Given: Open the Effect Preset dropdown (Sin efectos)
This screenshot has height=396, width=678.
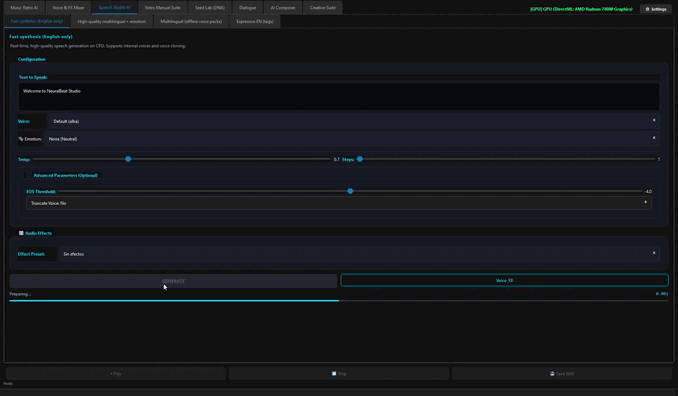Looking at the screenshot, I should click(x=358, y=254).
